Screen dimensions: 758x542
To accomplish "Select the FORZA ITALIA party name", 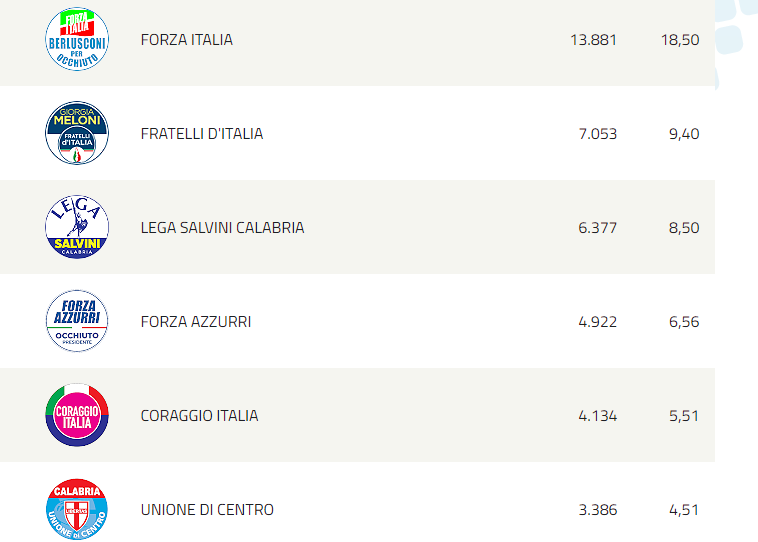I will [187, 40].
